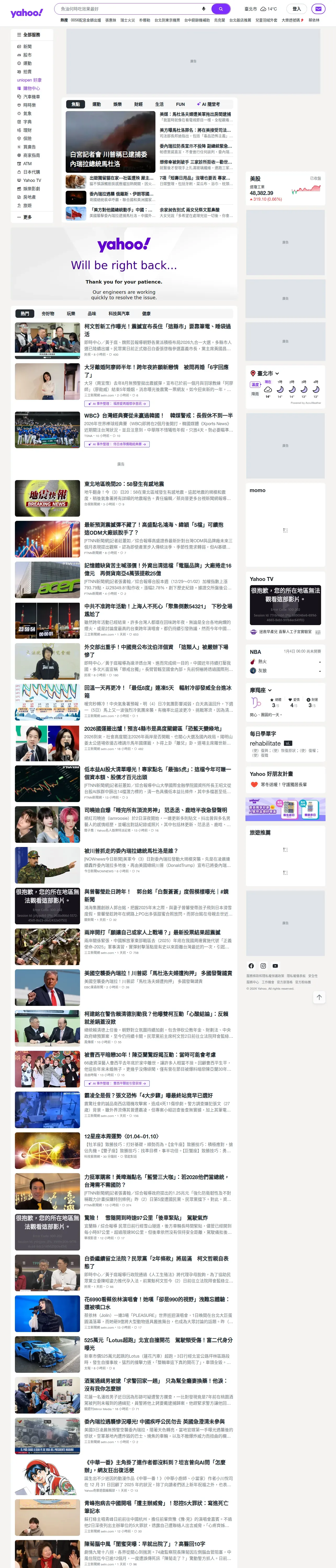Switch weather widget to 降雨 view
Image resolution: width=336 pixels, height=1568 pixels.
click(x=255, y=394)
